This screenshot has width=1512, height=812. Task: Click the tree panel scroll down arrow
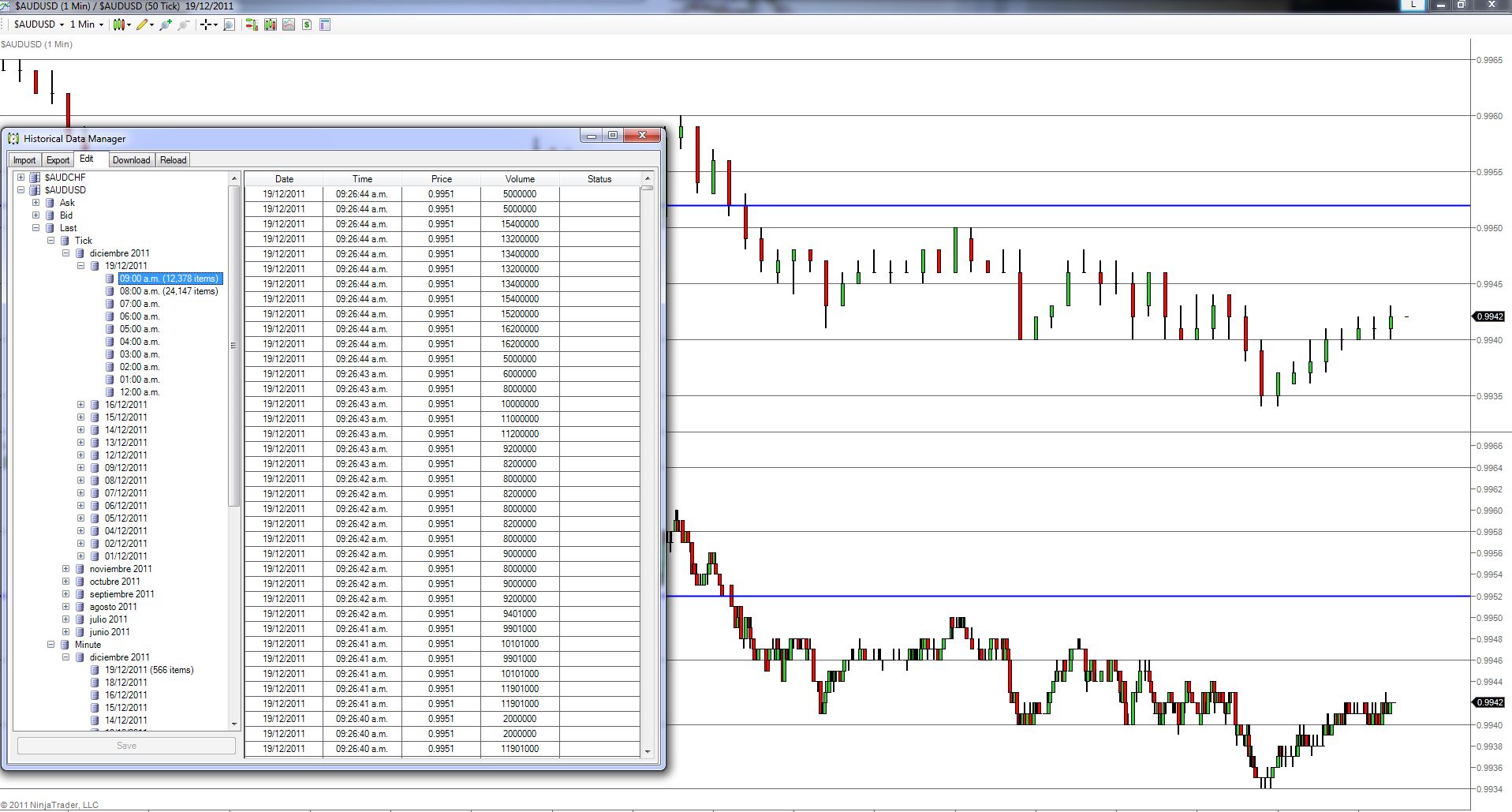233,724
